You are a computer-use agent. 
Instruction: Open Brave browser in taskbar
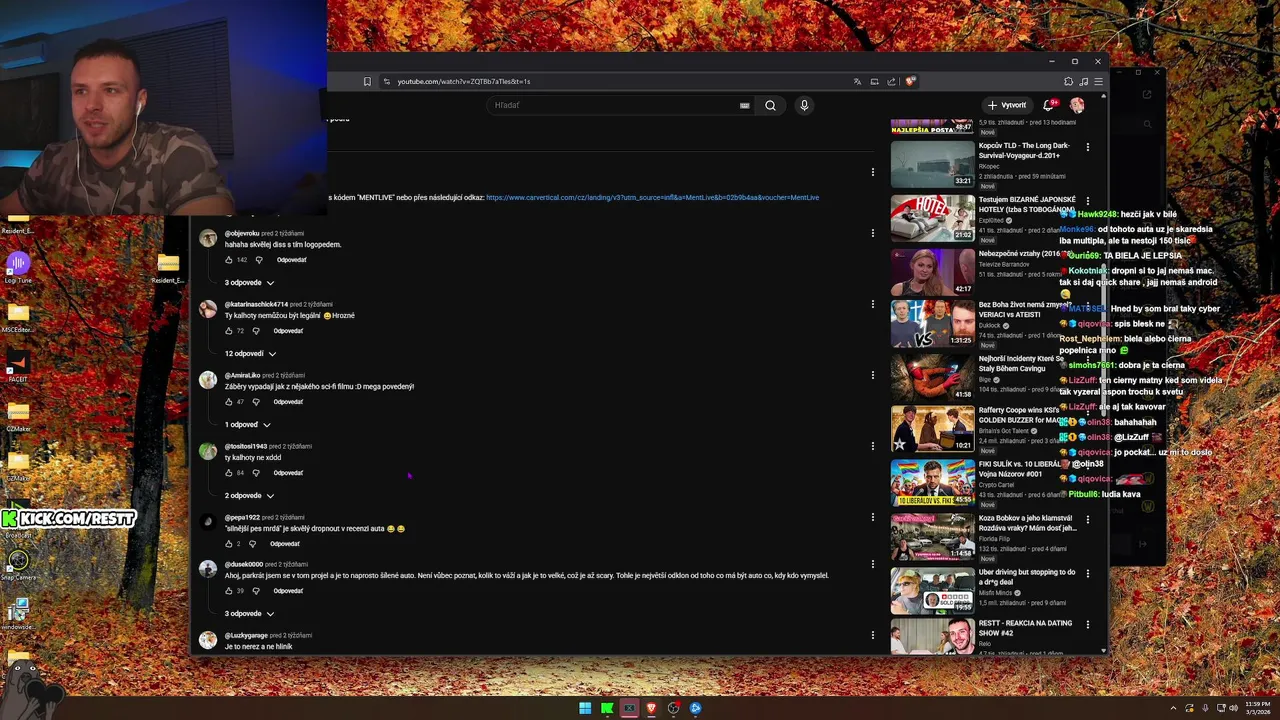click(651, 708)
